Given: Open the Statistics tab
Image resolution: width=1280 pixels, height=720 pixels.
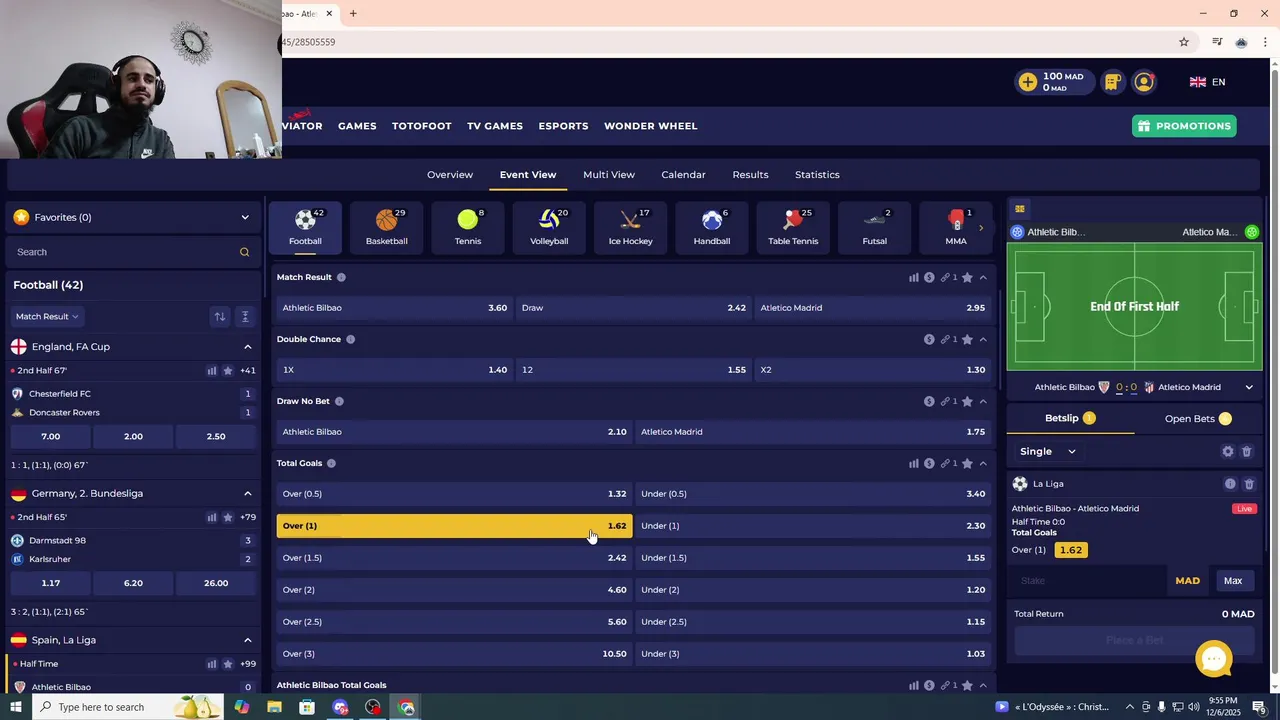Looking at the screenshot, I should pos(817,174).
